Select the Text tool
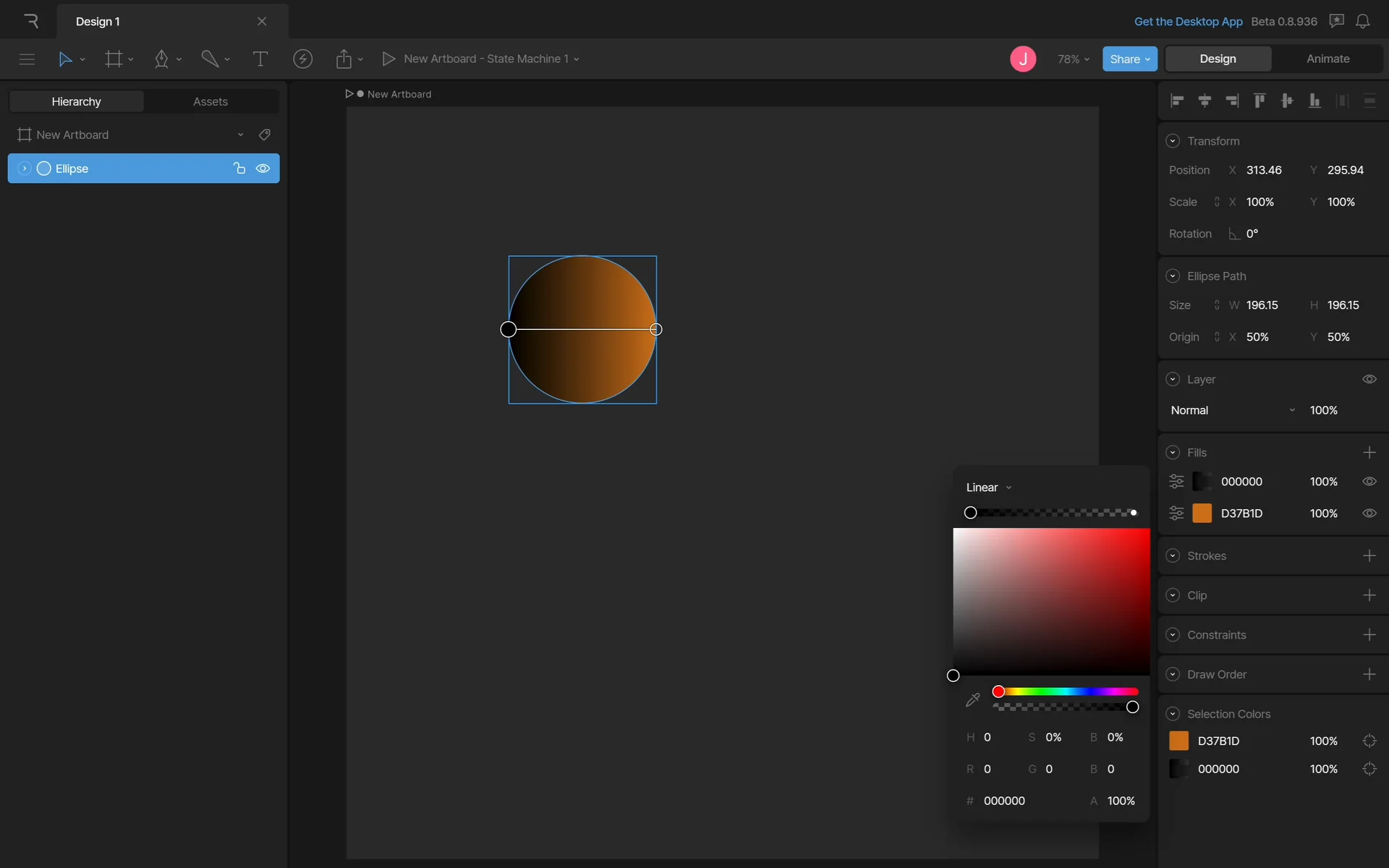 [260, 59]
